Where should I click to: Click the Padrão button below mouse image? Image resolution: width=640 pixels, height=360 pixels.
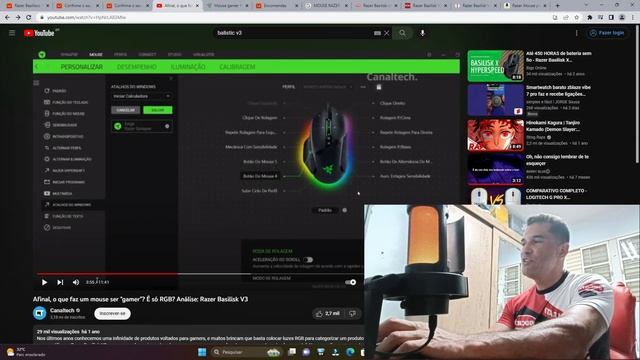(x=325, y=210)
